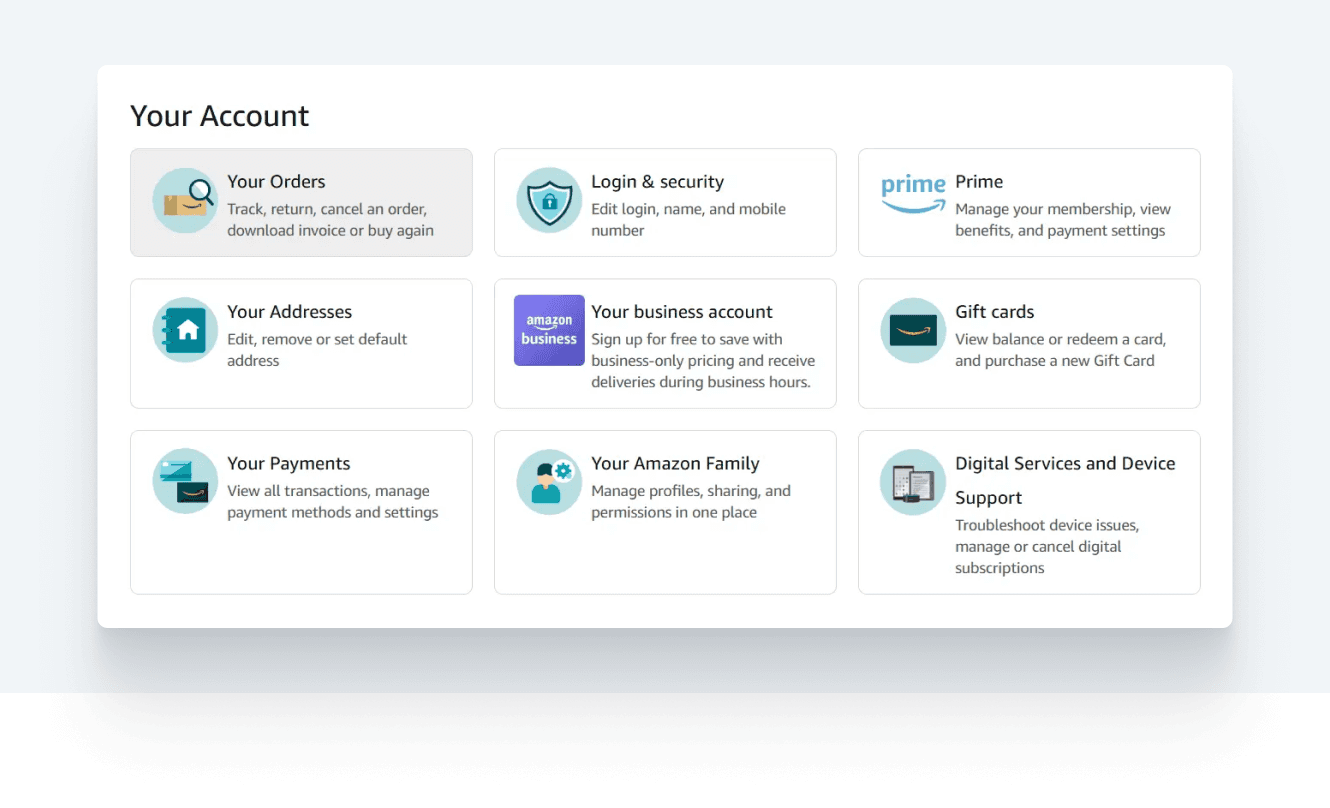1330x808 pixels.
Task: Open Your Orders
Action: [276, 181]
